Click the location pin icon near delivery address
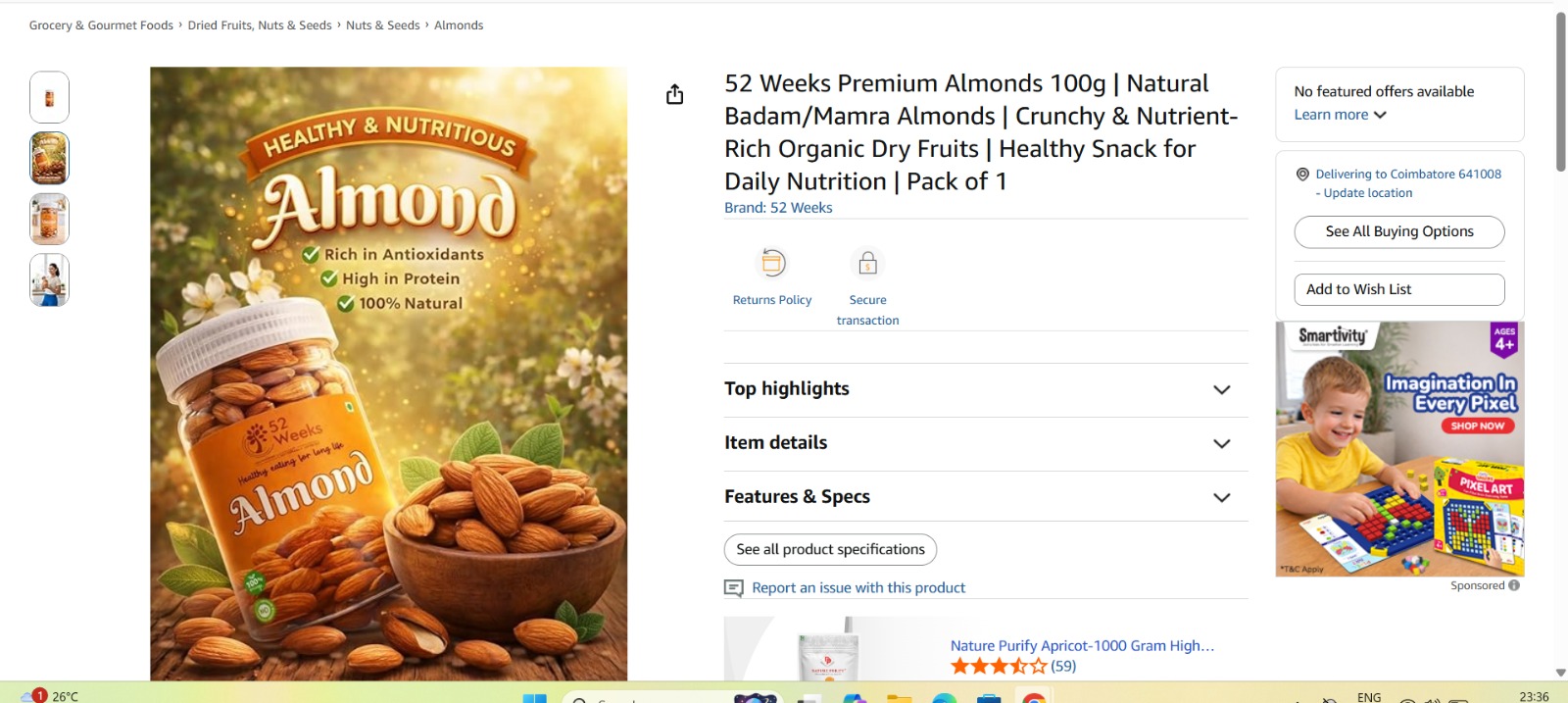 point(1302,175)
